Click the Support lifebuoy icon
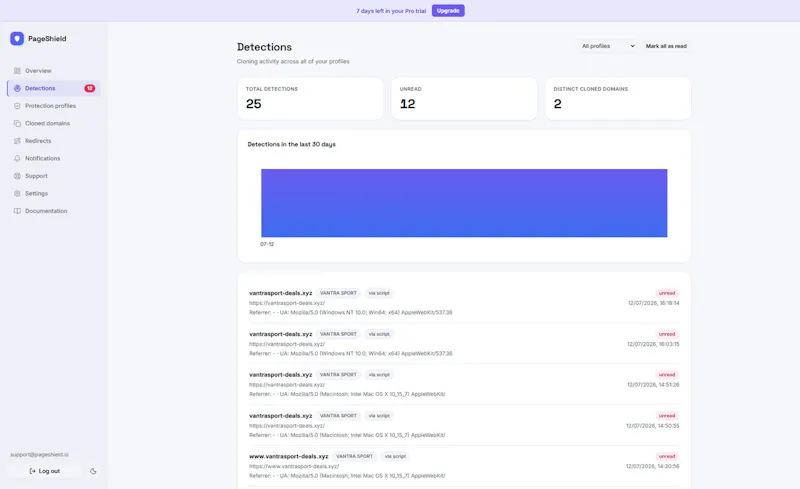Image resolution: width=800 pixels, height=489 pixels. (17, 176)
